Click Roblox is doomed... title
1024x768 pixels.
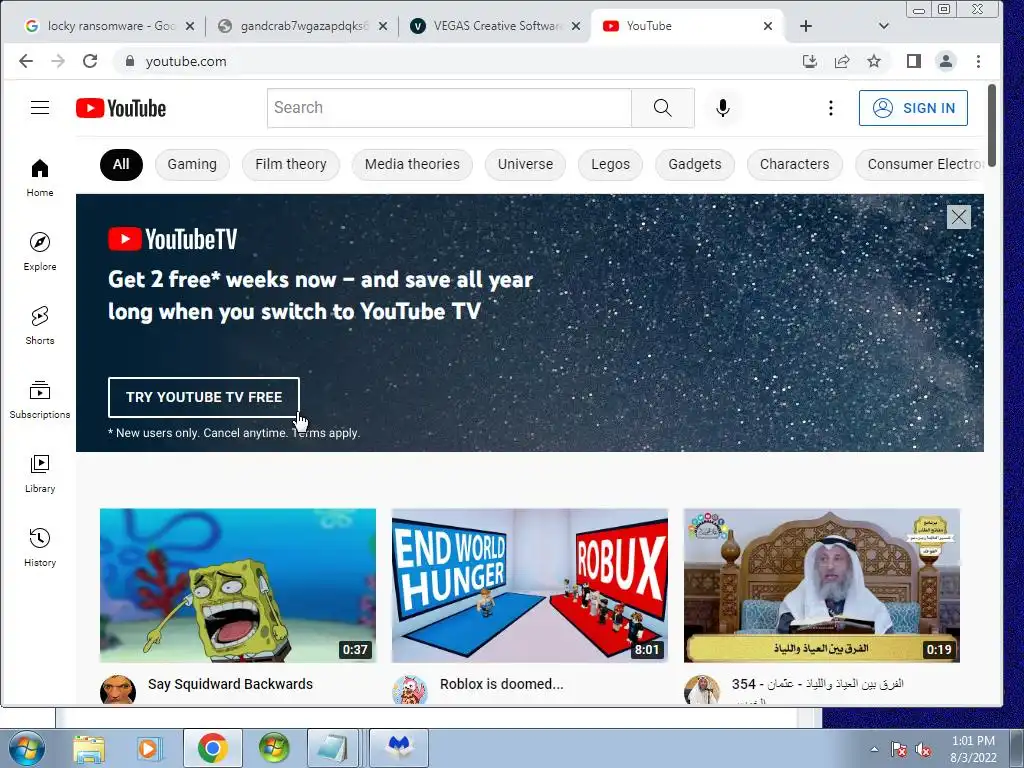(x=501, y=684)
